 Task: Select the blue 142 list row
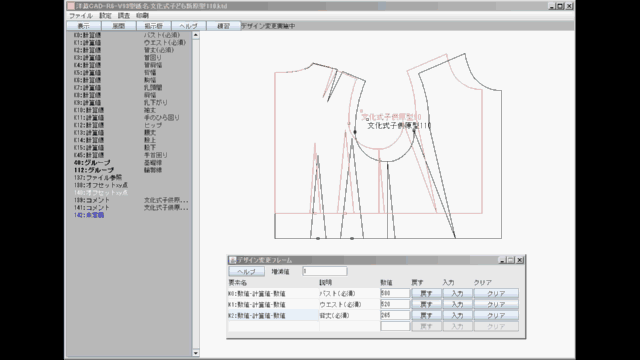click(129, 215)
